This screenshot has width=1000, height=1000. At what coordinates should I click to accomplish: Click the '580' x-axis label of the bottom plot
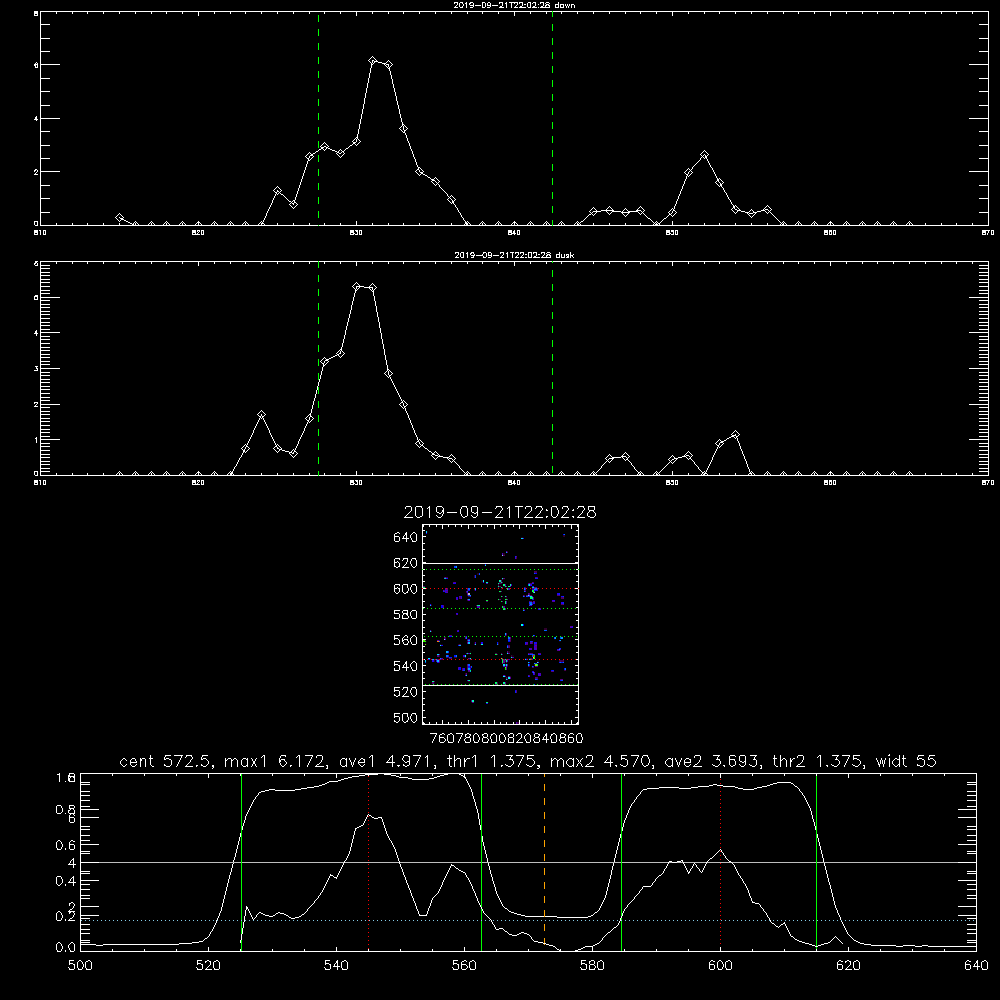tap(592, 966)
